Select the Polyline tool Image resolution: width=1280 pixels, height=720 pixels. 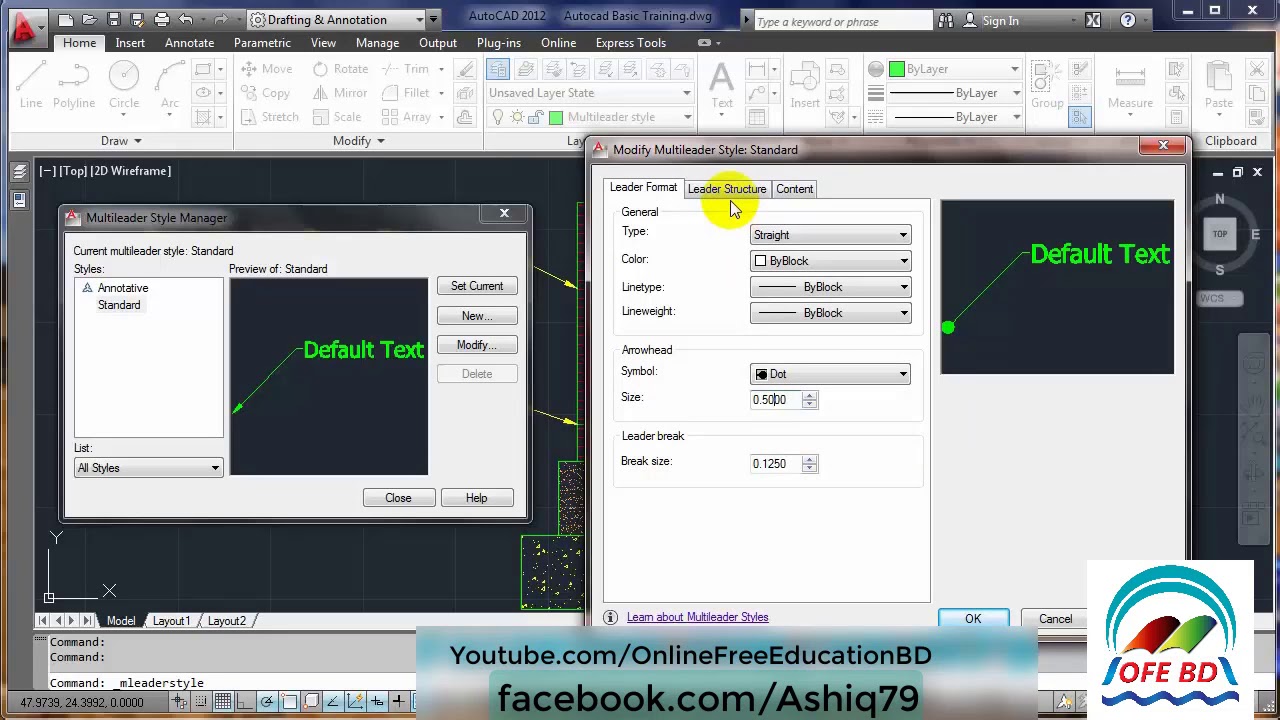[x=74, y=85]
